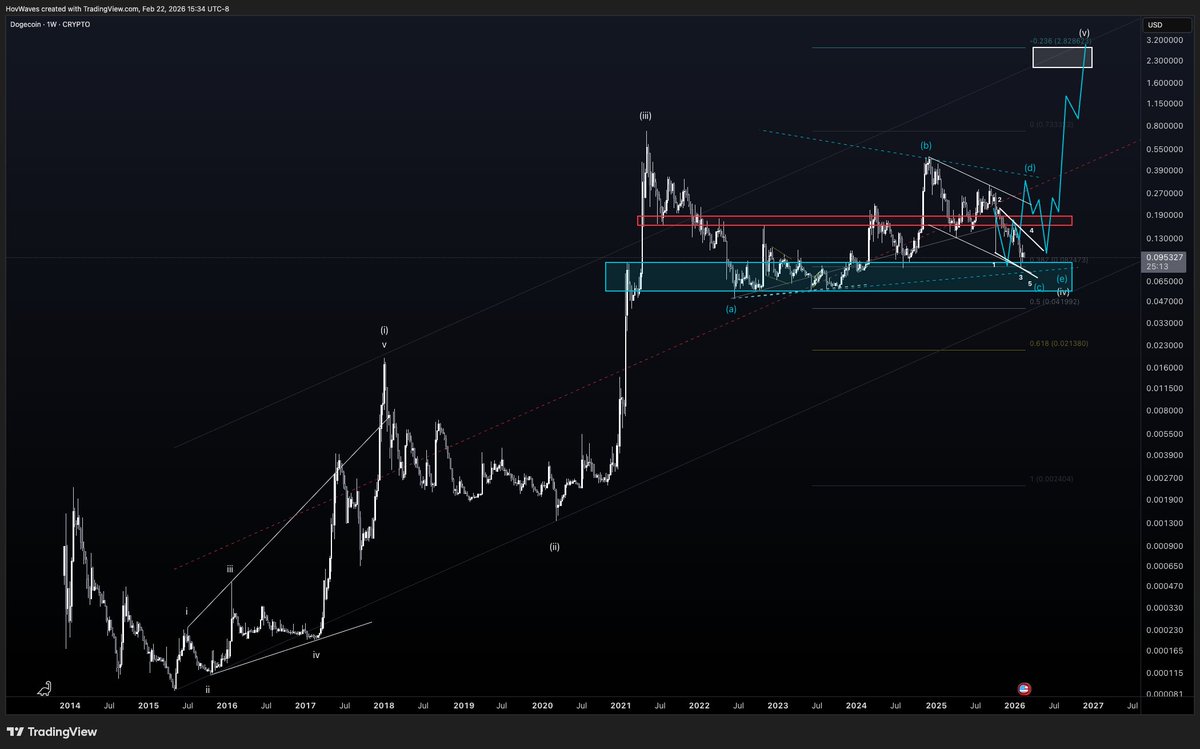Image resolution: width=1200 pixels, height=749 pixels.
Task: Click the 2021 time axis label
Action: [621, 705]
